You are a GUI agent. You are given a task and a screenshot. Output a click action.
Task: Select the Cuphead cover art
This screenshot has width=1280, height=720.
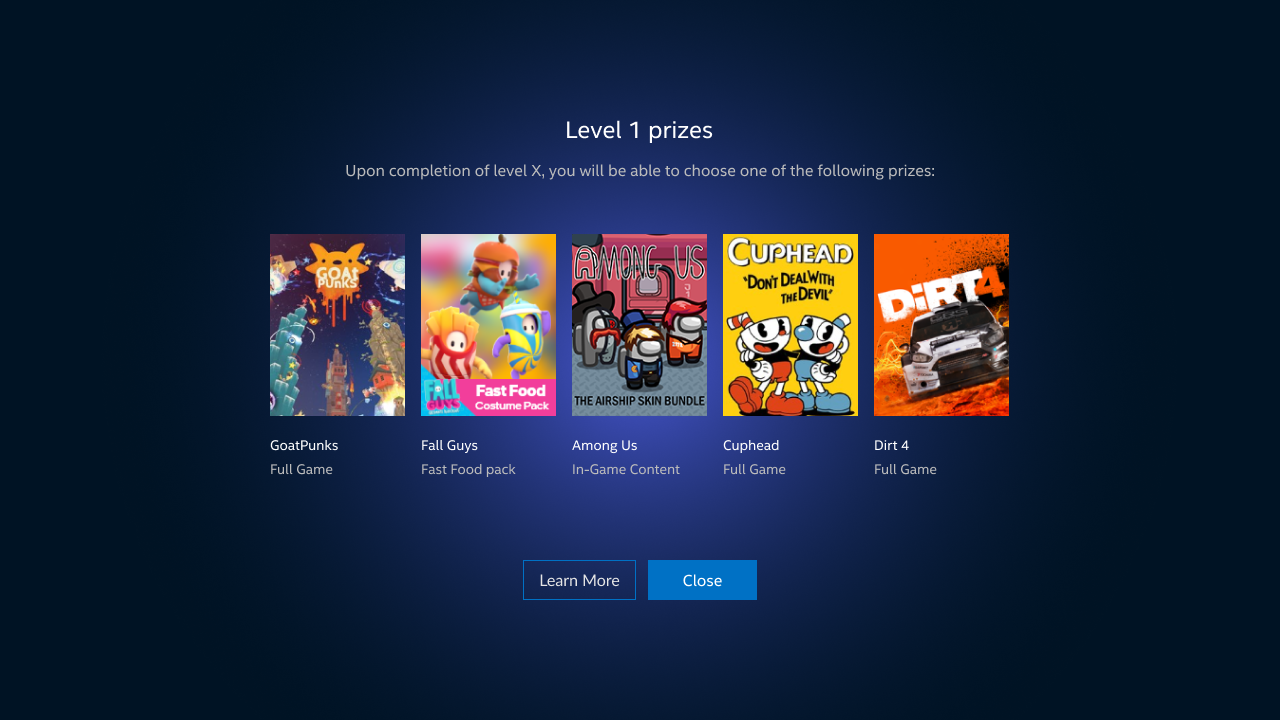click(x=790, y=325)
